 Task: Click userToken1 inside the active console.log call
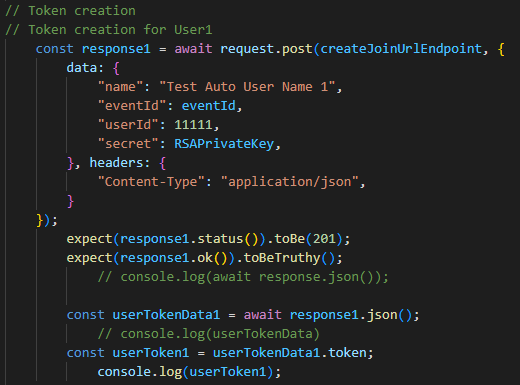click(228, 372)
